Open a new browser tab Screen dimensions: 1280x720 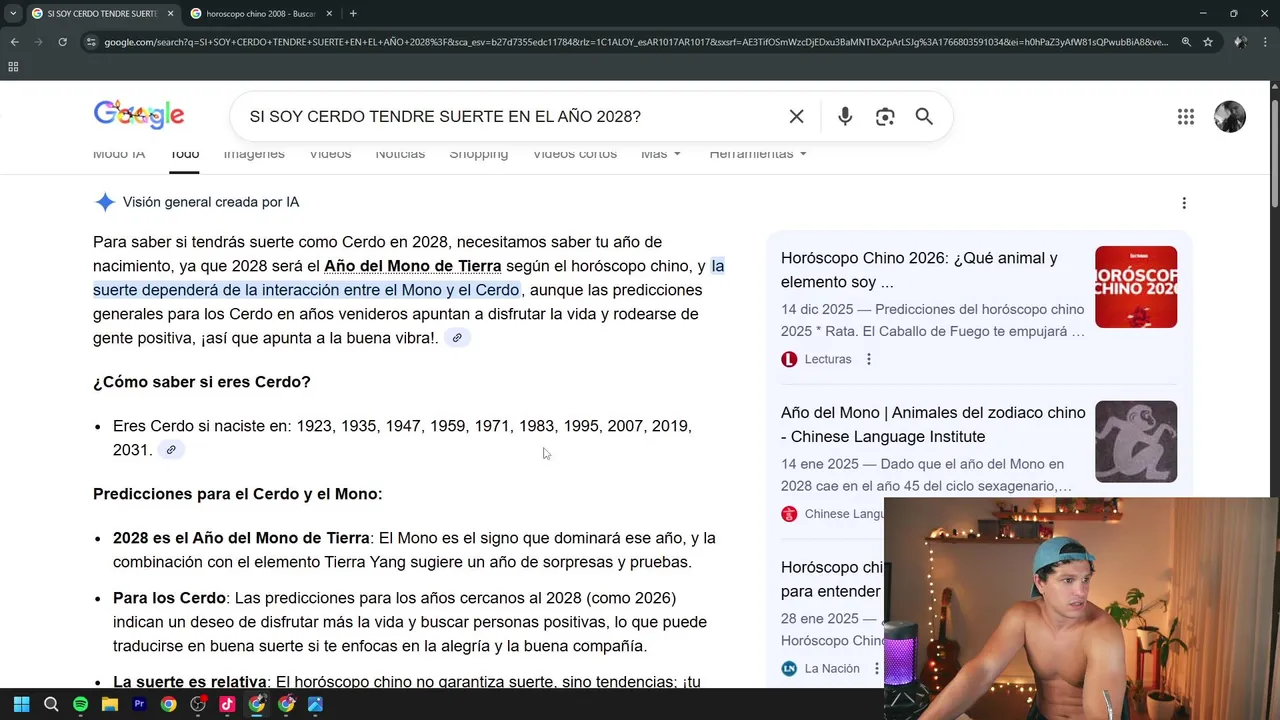pyautogui.click(x=353, y=13)
